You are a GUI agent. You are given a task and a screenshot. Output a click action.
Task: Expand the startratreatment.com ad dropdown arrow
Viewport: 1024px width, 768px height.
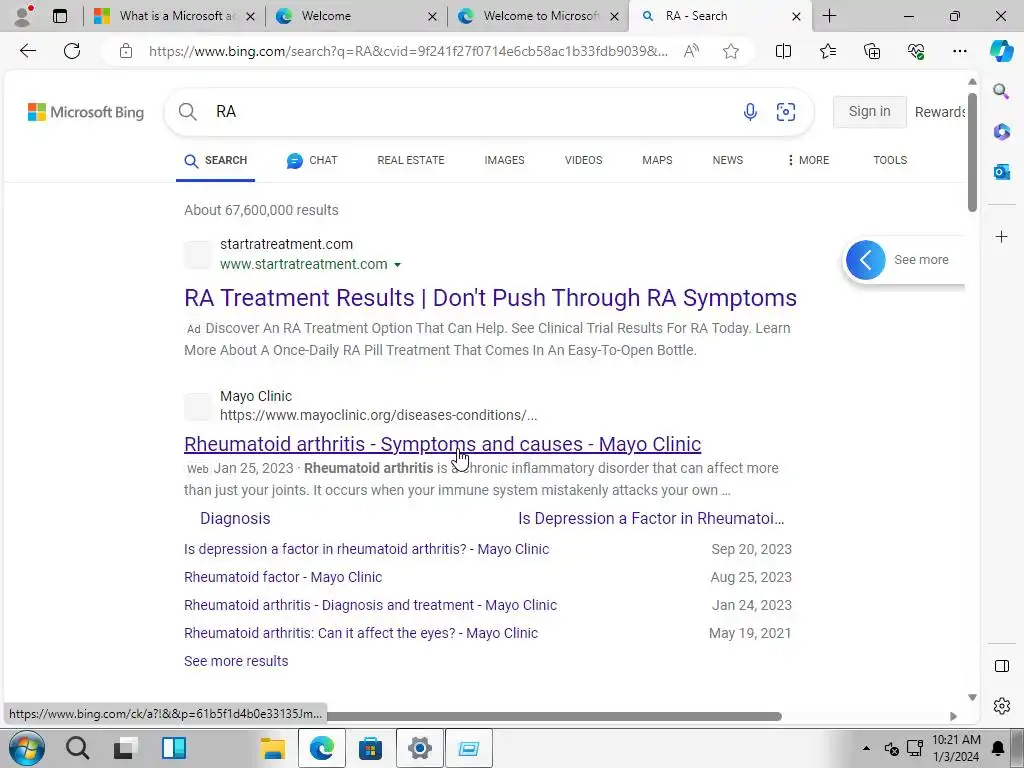pos(398,265)
